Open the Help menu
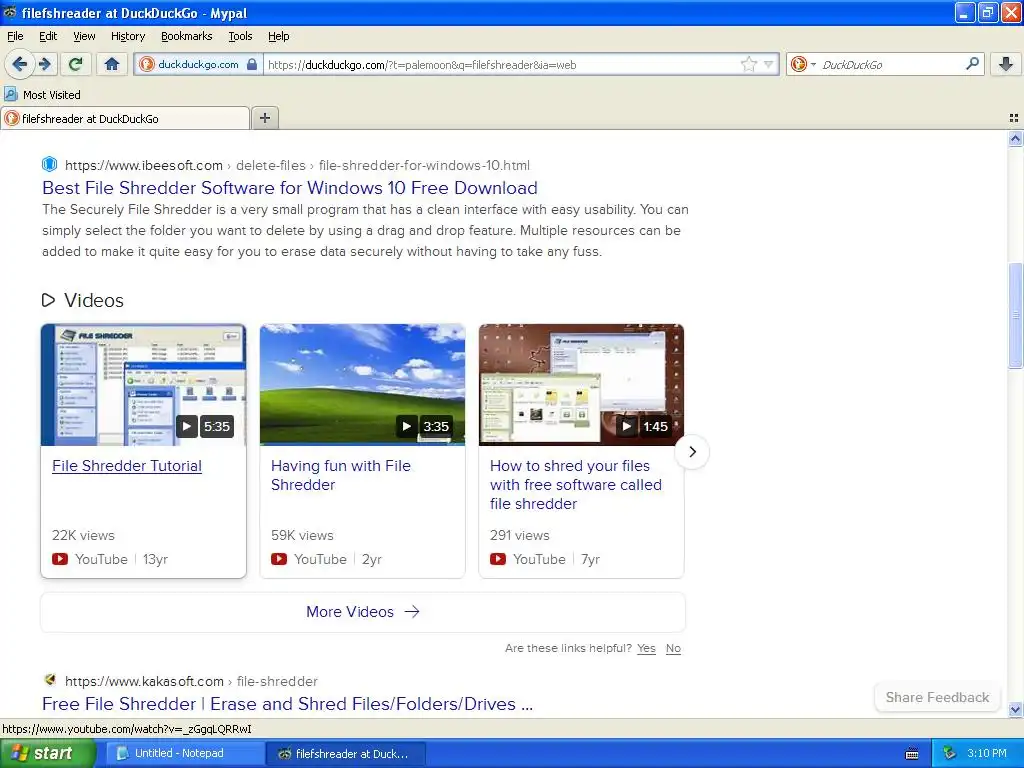Image resolution: width=1024 pixels, height=768 pixels. (x=278, y=36)
